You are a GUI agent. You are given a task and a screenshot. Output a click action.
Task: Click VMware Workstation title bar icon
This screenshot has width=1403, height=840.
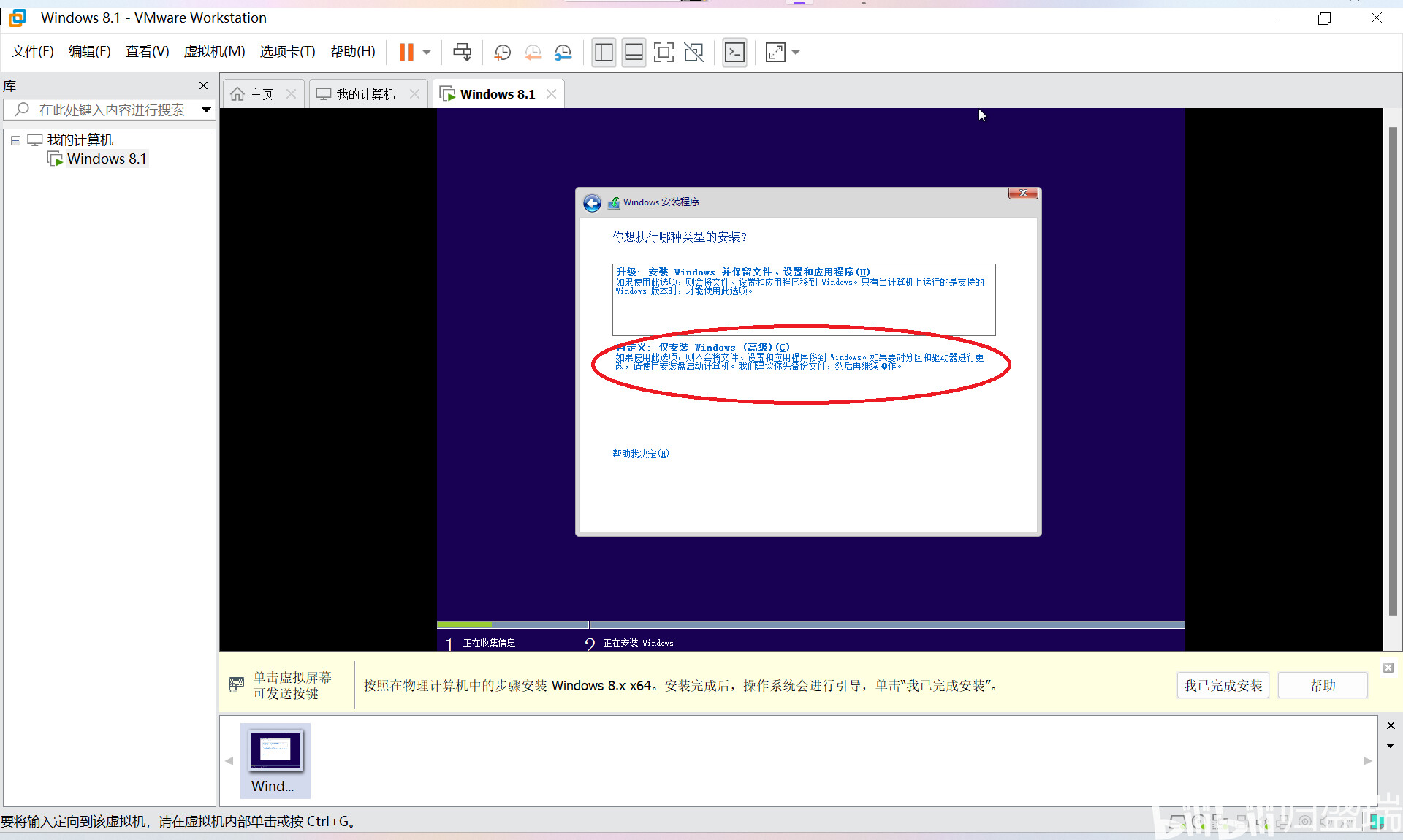(18, 18)
